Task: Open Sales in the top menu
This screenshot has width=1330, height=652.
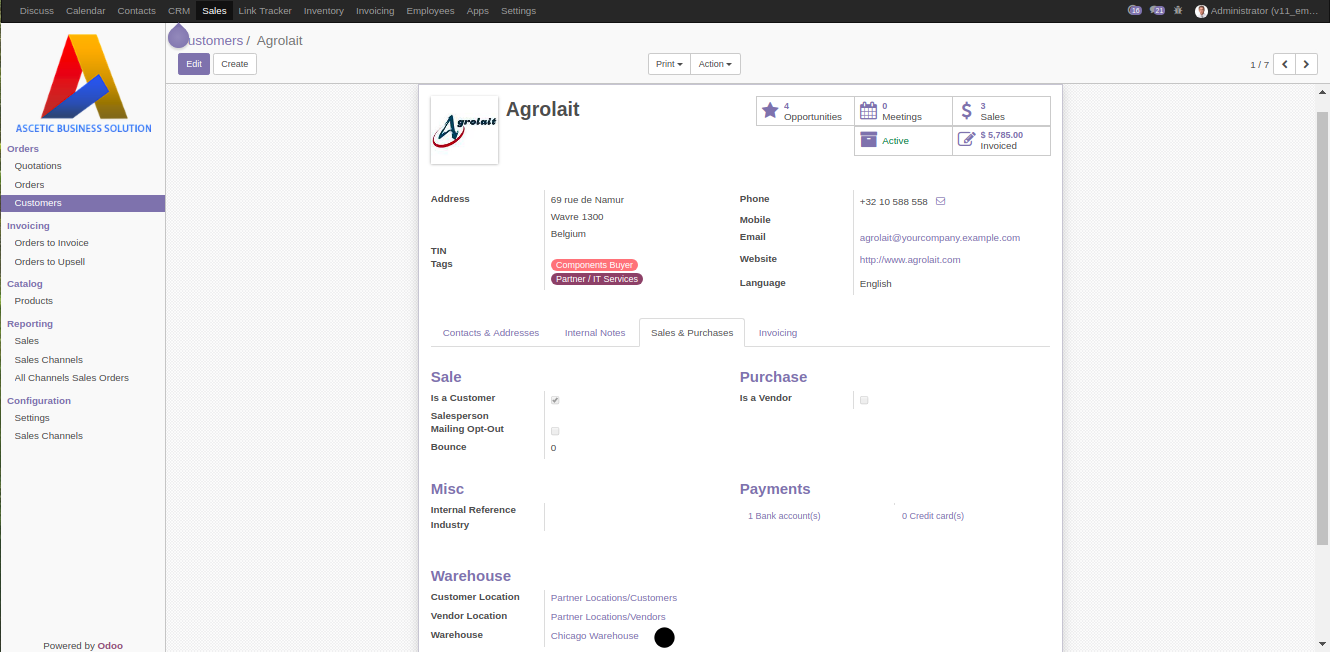Action: [x=214, y=11]
